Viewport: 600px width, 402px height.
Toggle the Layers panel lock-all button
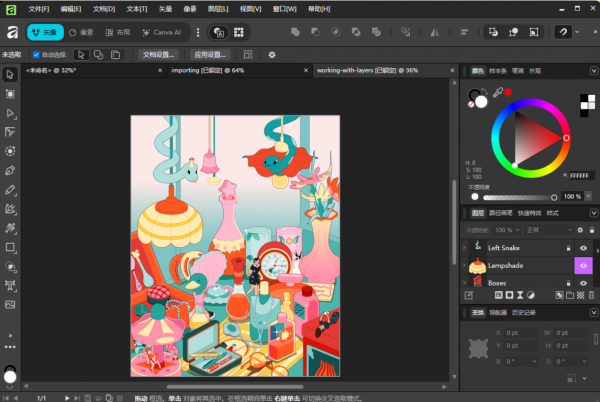click(x=592, y=230)
